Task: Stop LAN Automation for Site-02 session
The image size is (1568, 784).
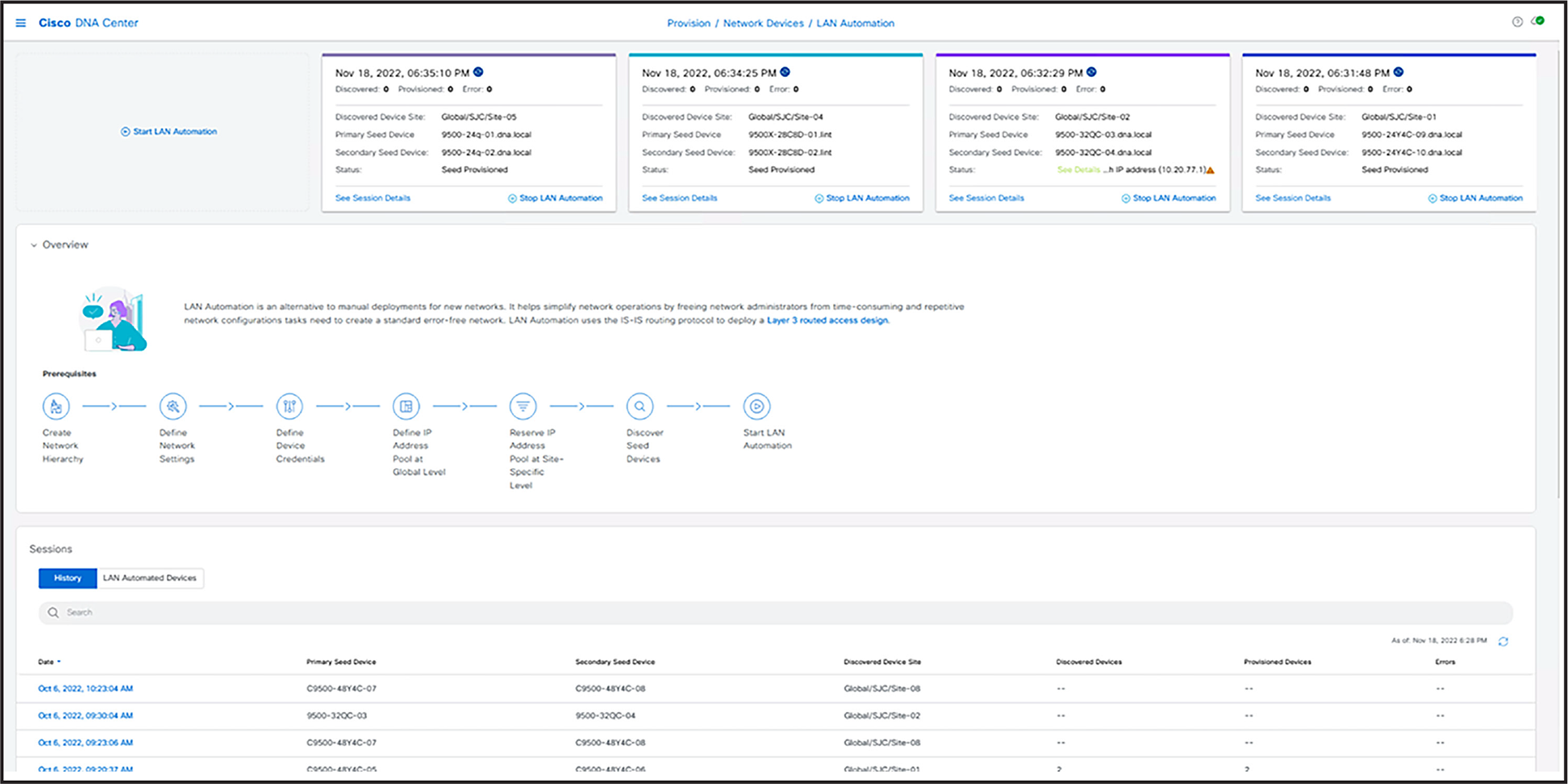Action: coord(1169,198)
